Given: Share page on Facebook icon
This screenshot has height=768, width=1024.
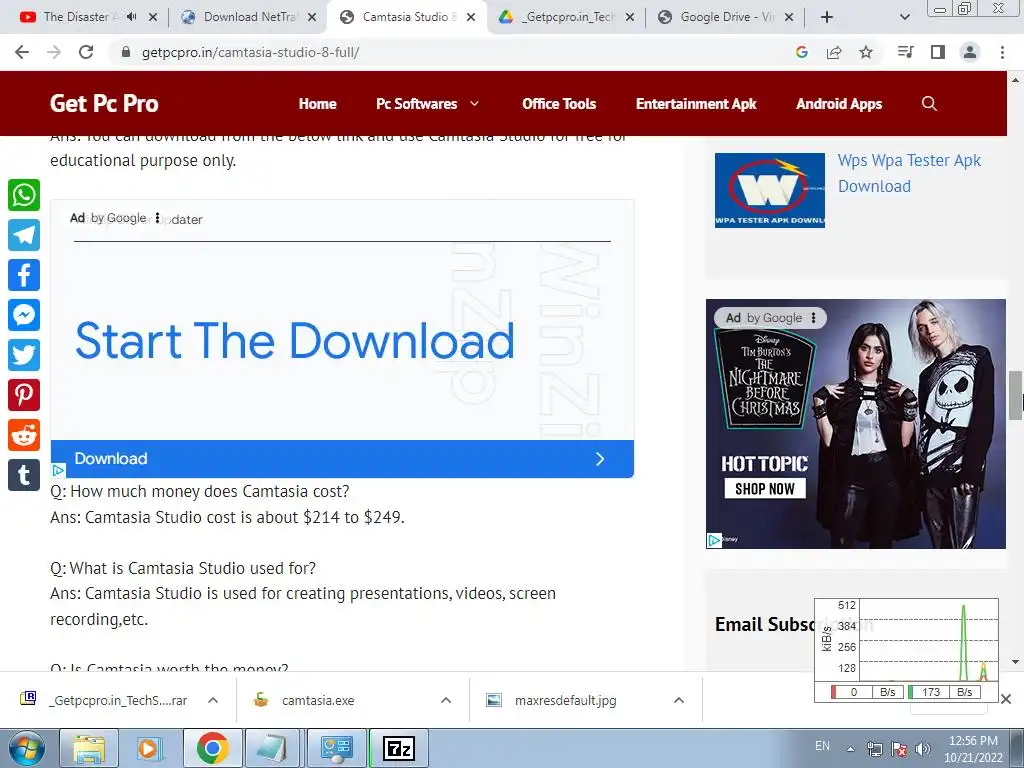Looking at the screenshot, I should (x=24, y=275).
